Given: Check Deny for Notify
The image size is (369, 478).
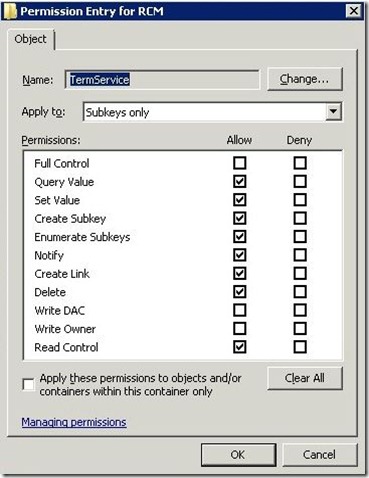Looking at the screenshot, I should (300, 255).
